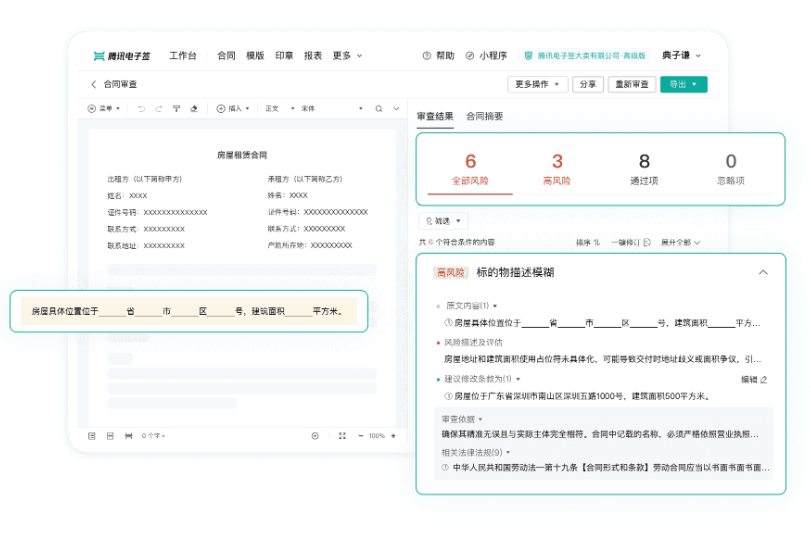Zoom in with the plus button
The image size is (811, 541).
pyautogui.click(x=393, y=436)
